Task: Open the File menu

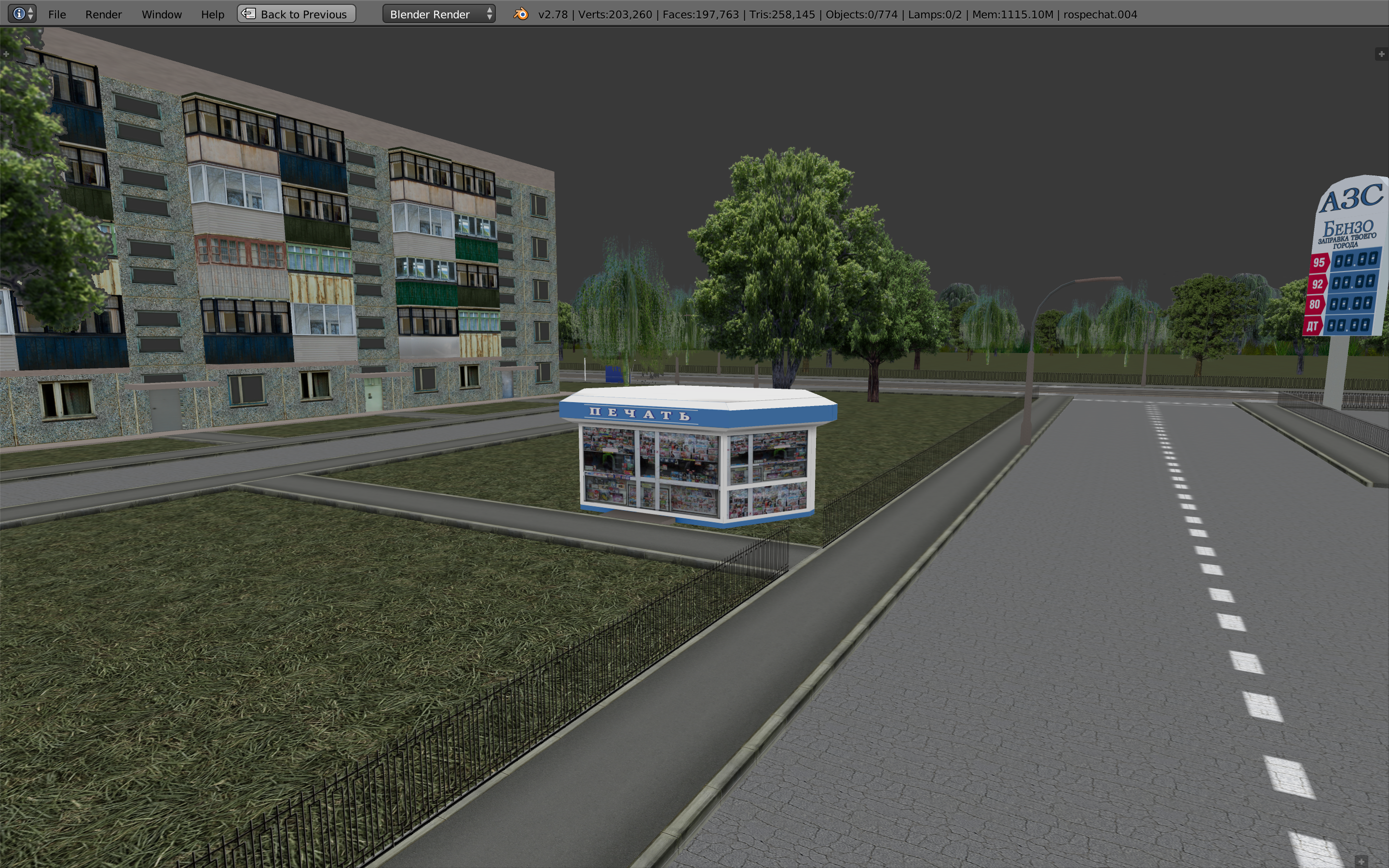Action: coord(57,14)
